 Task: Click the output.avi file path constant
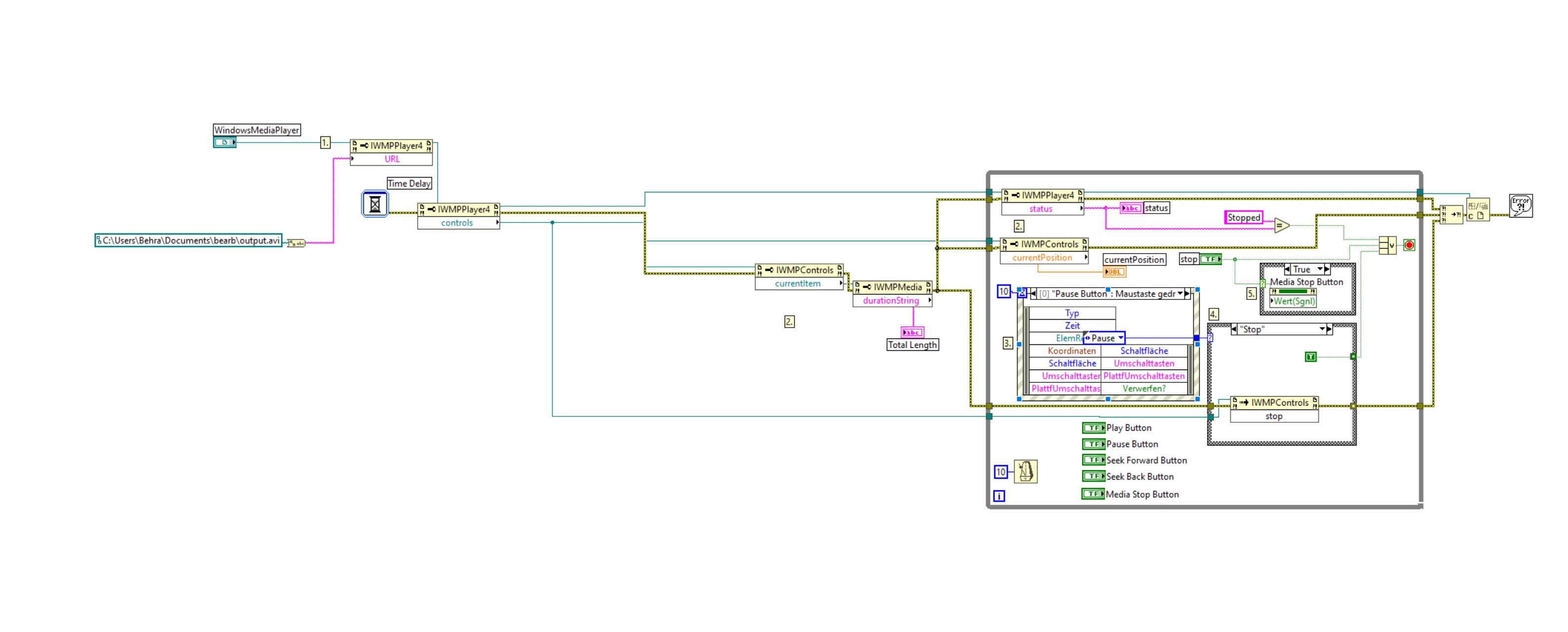[x=189, y=240]
